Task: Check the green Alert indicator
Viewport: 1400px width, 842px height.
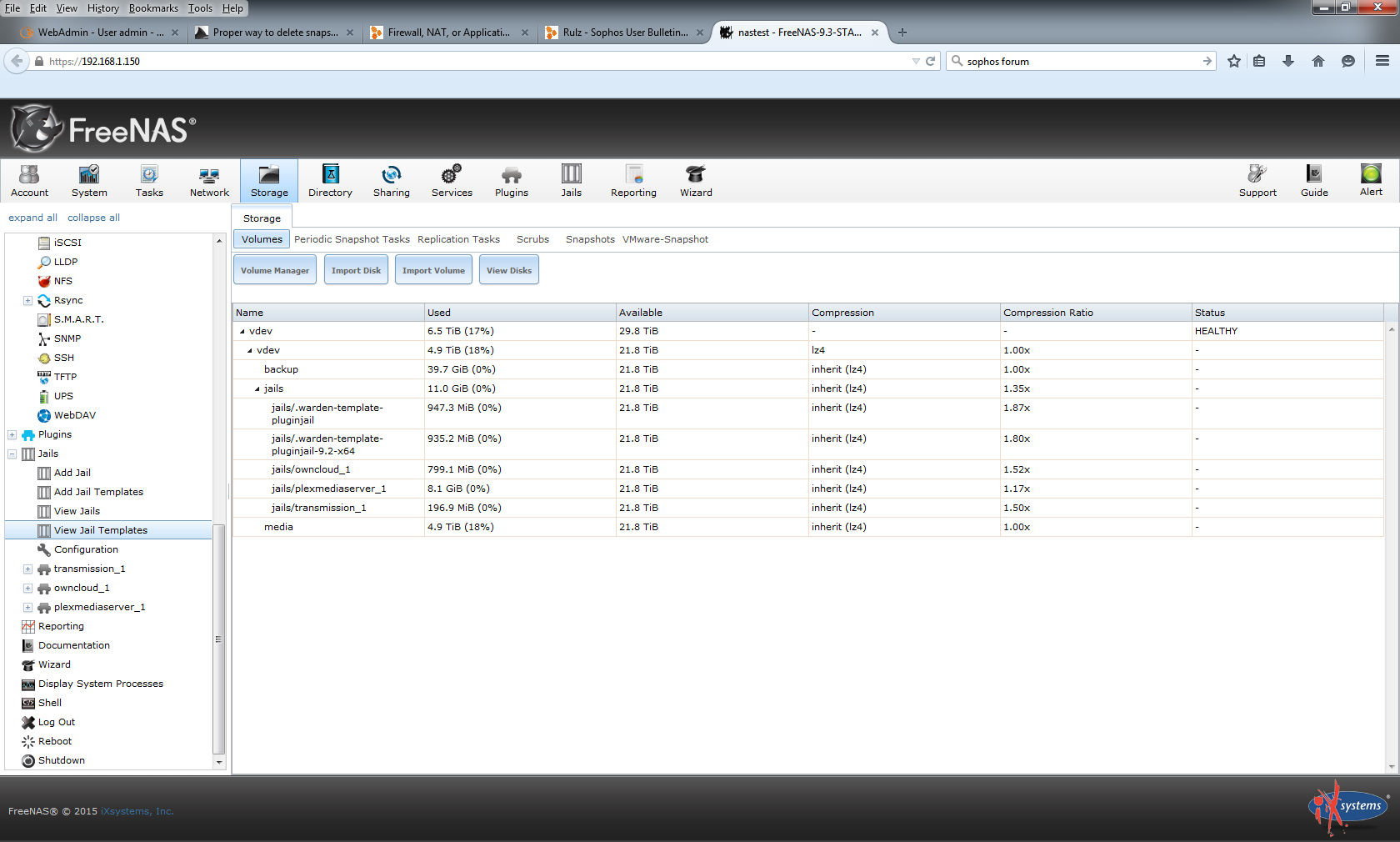Action: pyautogui.click(x=1371, y=181)
